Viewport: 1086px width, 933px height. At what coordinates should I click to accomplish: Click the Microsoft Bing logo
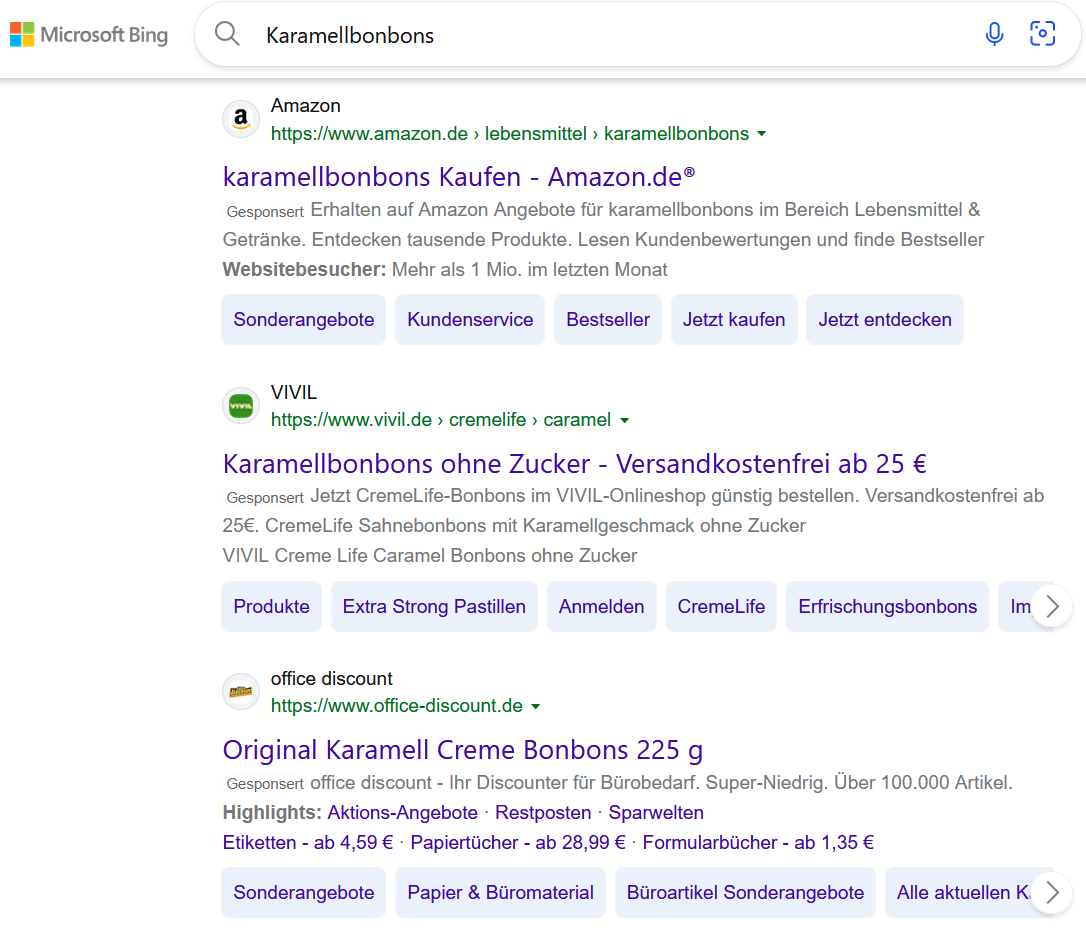point(89,35)
